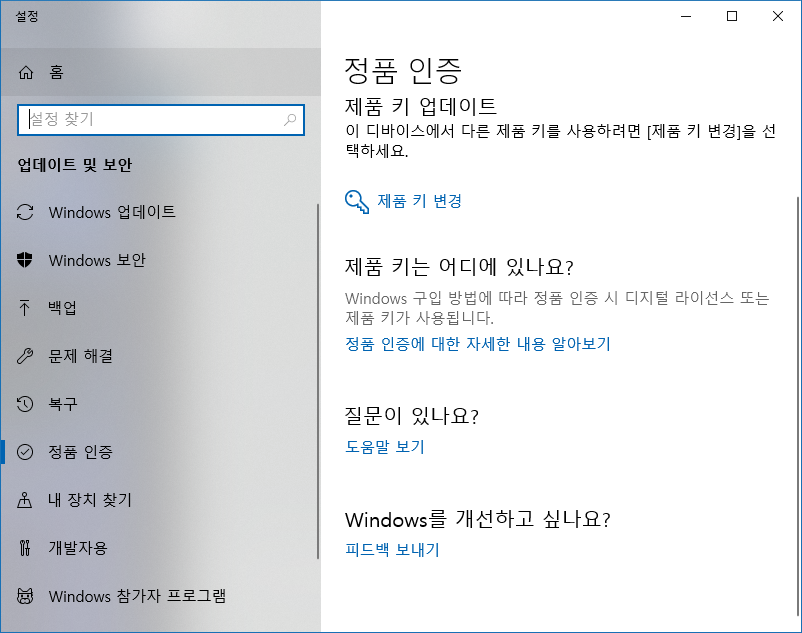The image size is (802, 633).
Task: Click the Windows 보안 shield icon
Action: point(25,260)
